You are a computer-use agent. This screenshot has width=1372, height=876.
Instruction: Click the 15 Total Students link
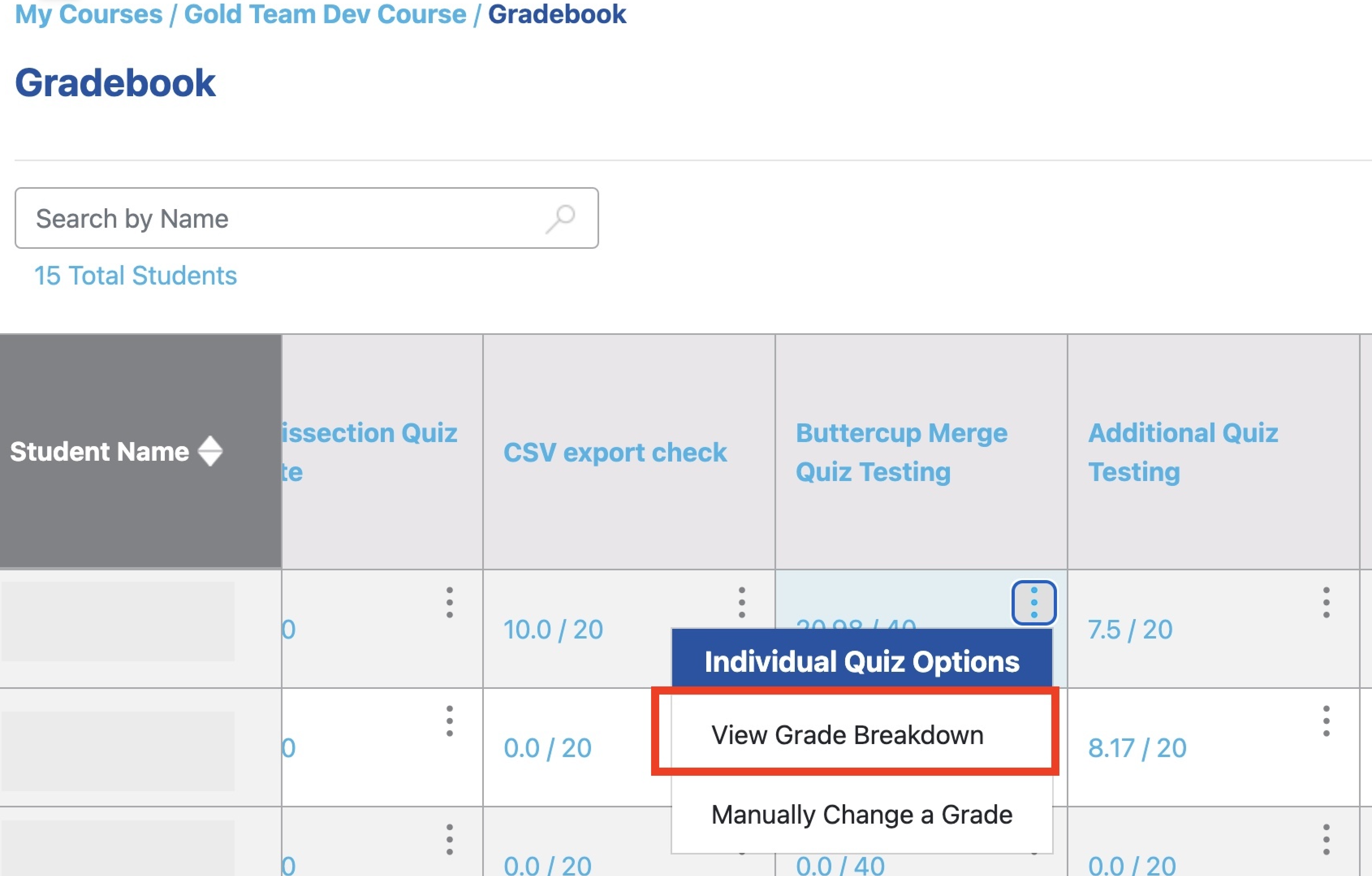[135, 275]
